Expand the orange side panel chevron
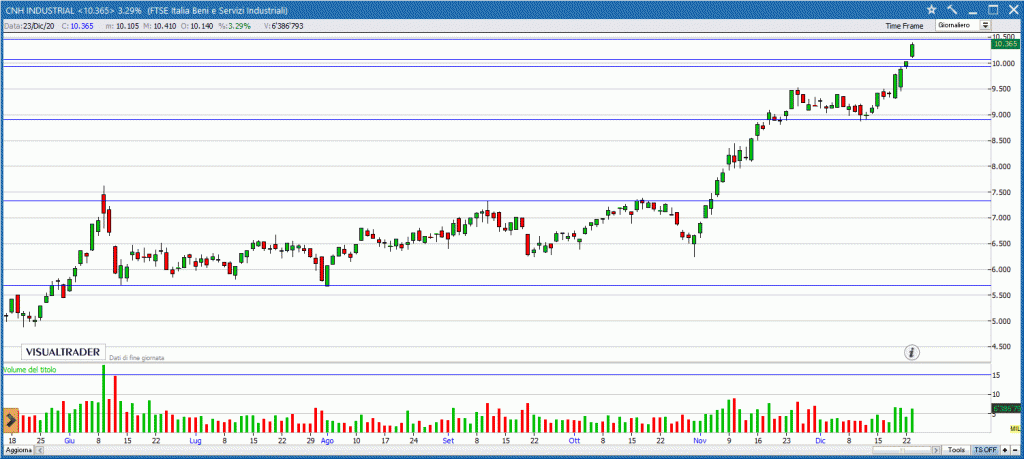The width and height of the screenshot is (1024, 459). tap(10, 420)
